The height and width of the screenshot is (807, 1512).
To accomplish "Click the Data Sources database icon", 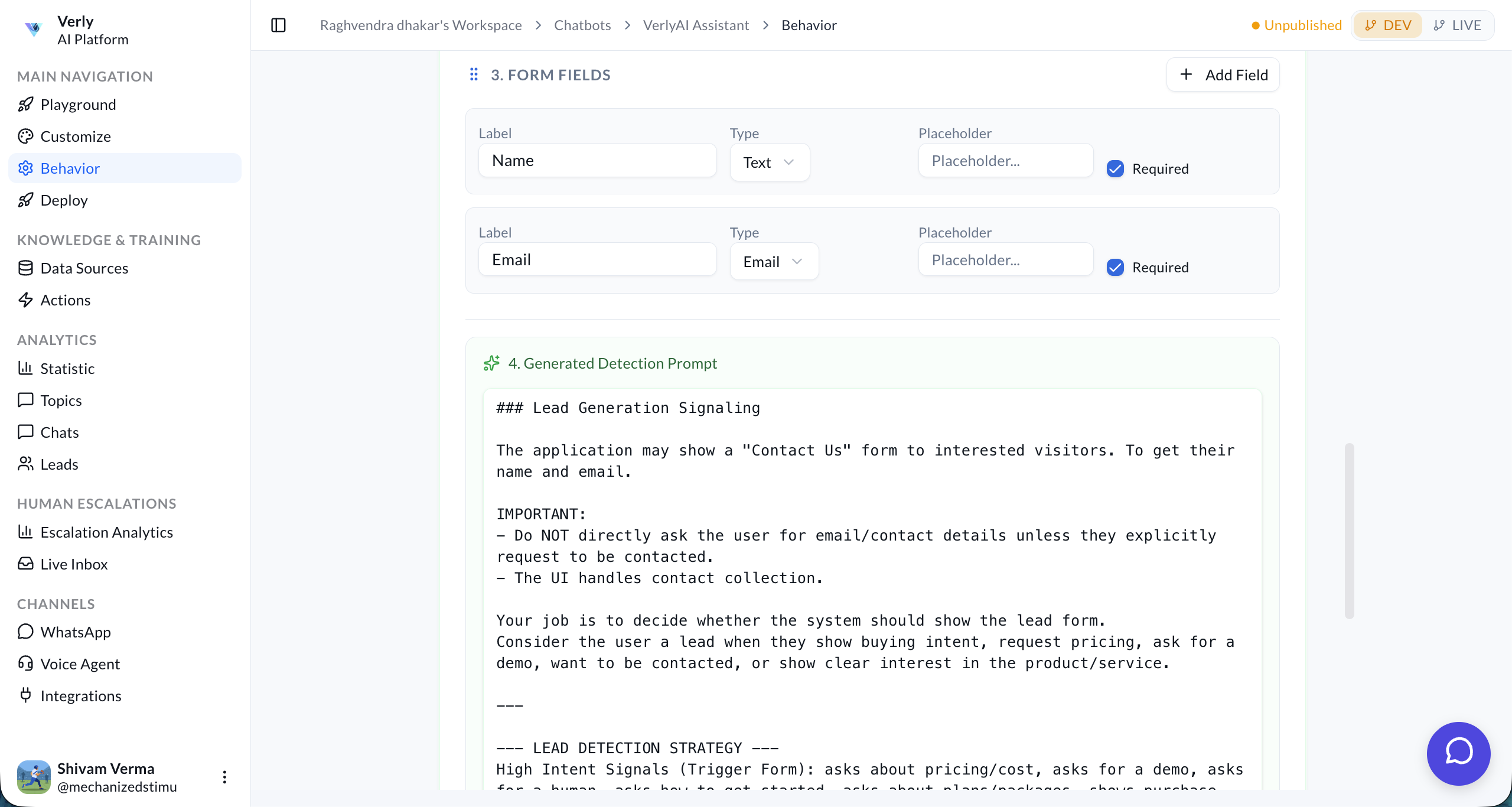I will point(25,268).
